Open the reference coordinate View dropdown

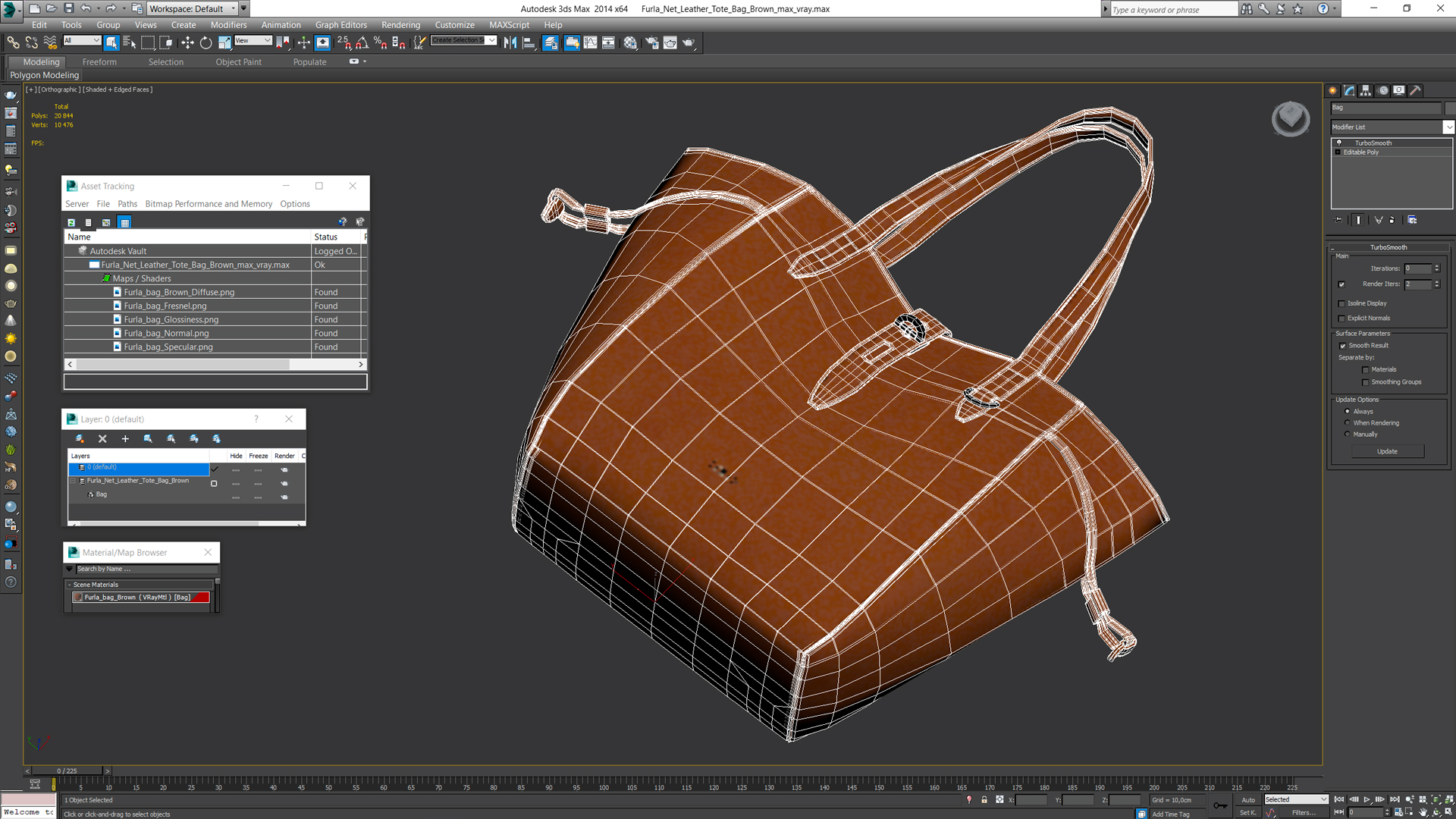(x=253, y=40)
